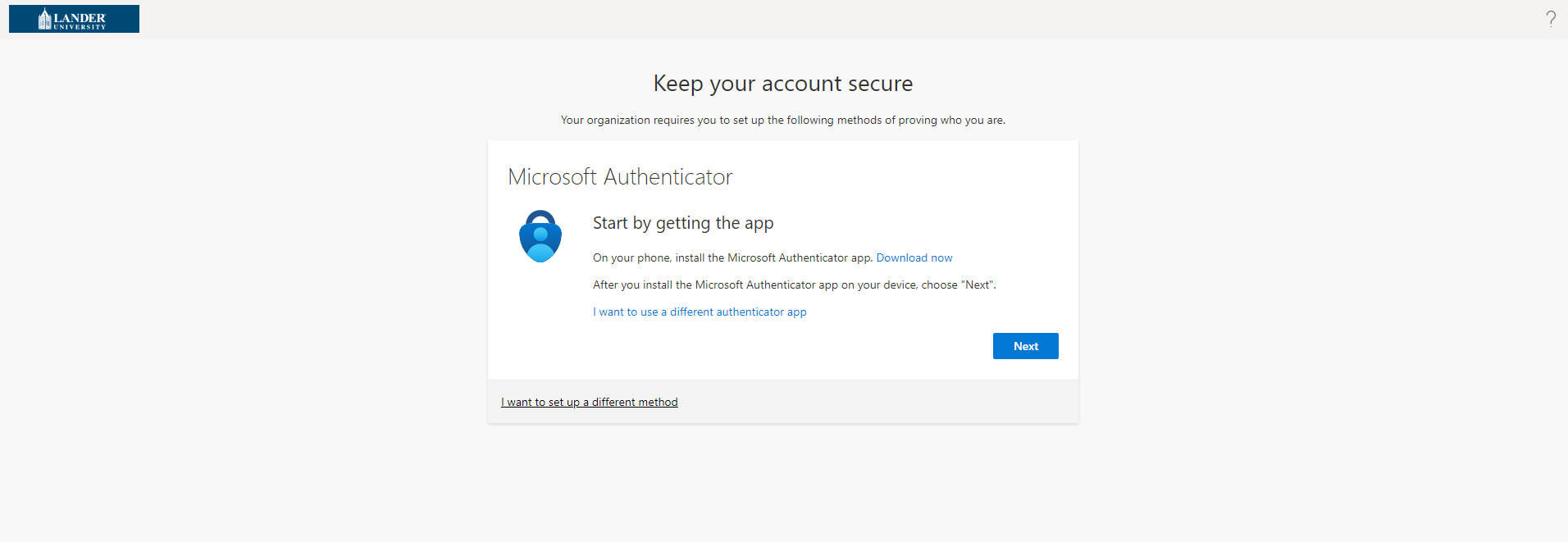Click the empty top header bar
The image size is (1568, 542).
click(x=820, y=19)
